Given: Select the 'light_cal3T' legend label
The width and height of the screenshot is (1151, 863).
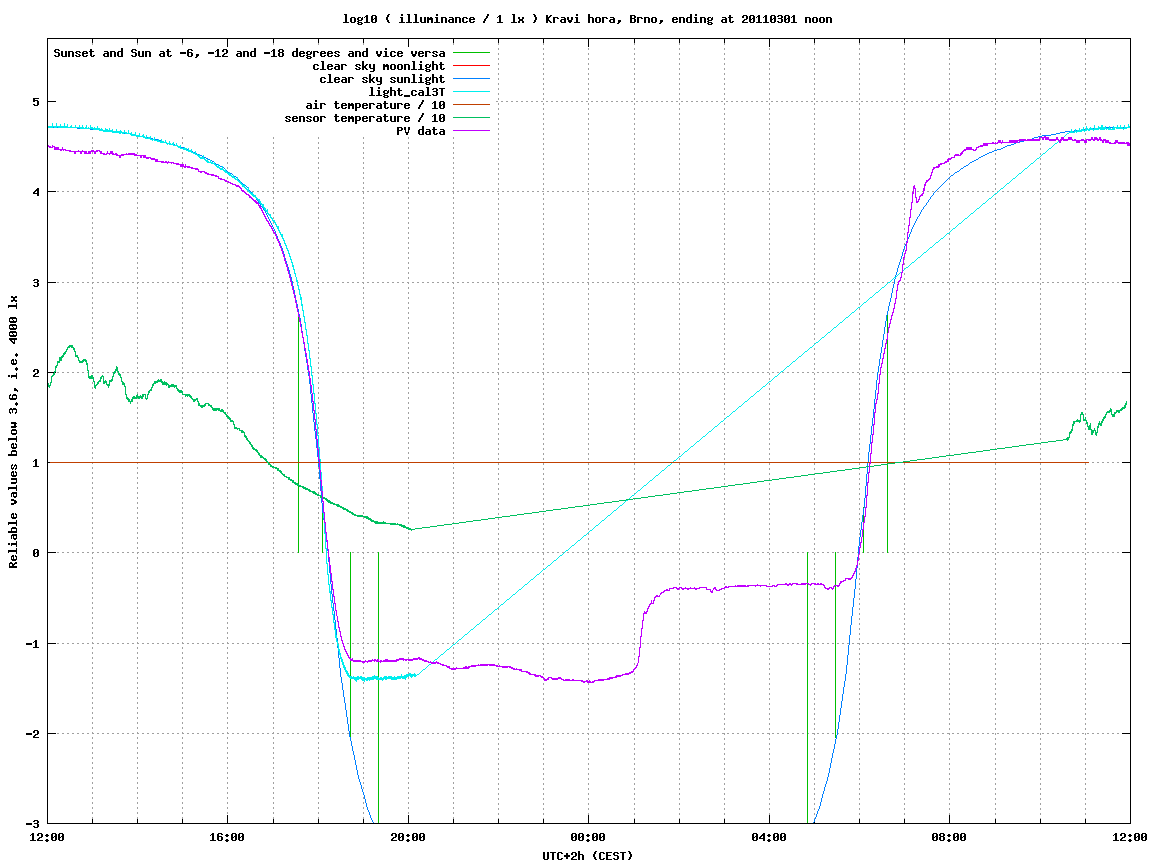Looking at the screenshot, I should (x=407, y=92).
